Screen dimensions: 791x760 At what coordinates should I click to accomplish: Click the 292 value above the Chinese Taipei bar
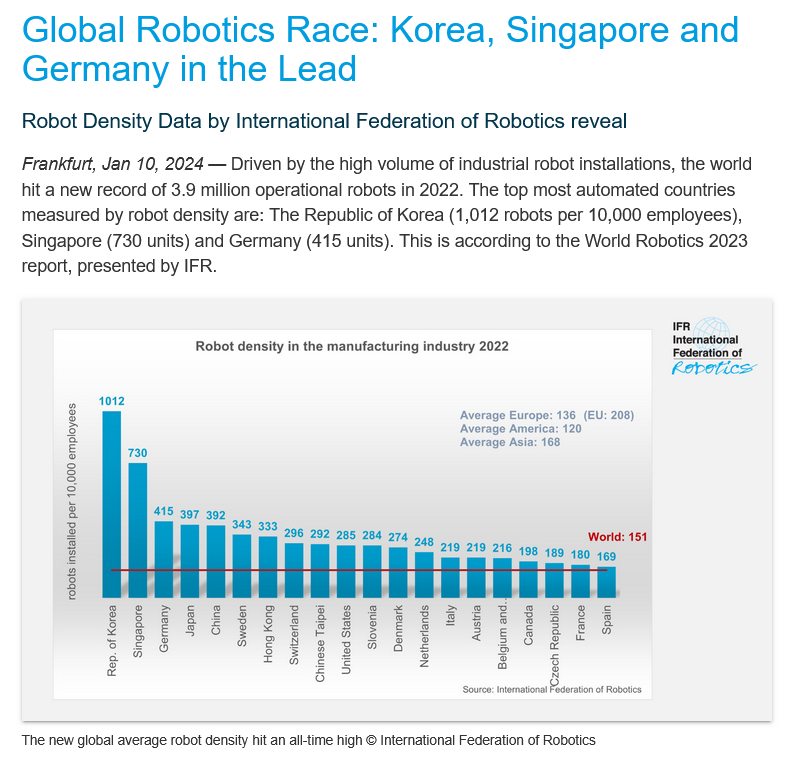pyautogui.click(x=320, y=533)
